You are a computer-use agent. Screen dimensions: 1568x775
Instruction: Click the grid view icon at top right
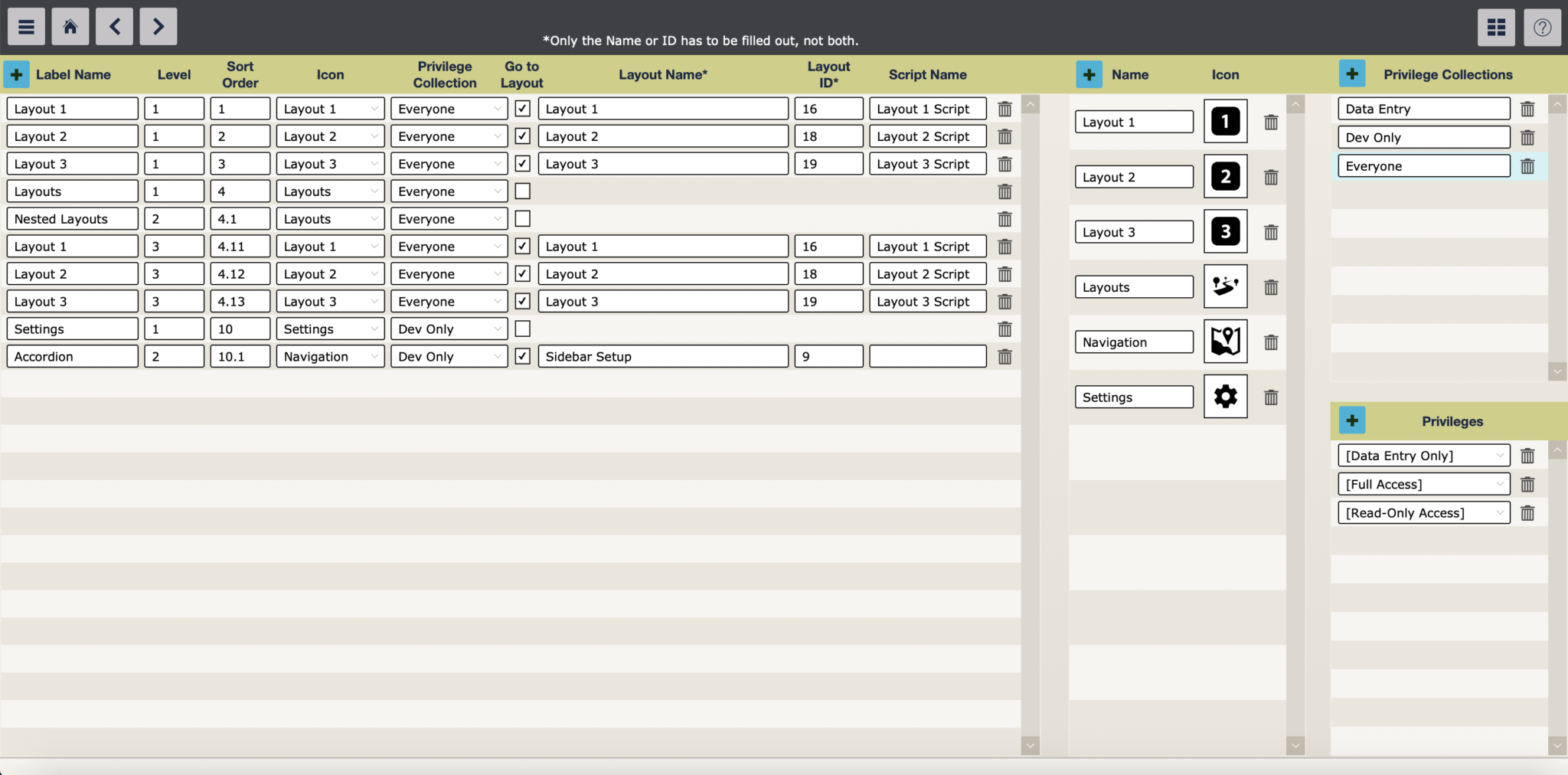(1494, 27)
